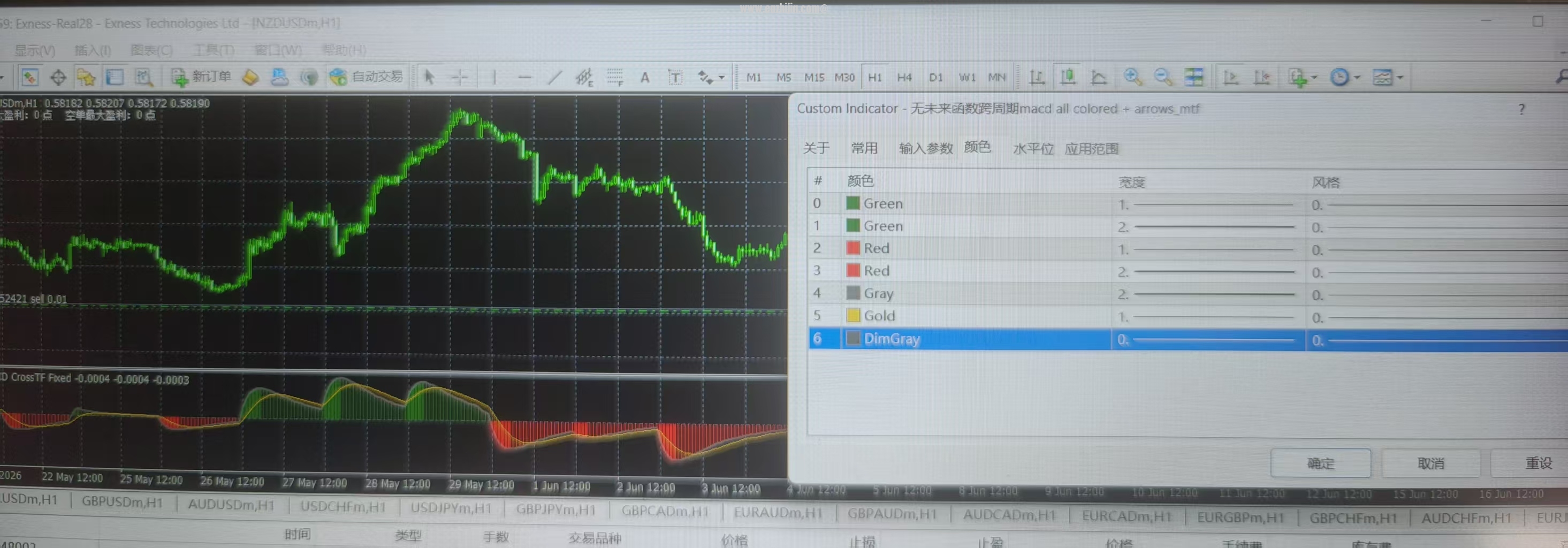Toggle the Navigator folder-star icon
This screenshot has width=1568, height=548.
pos(86,77)
